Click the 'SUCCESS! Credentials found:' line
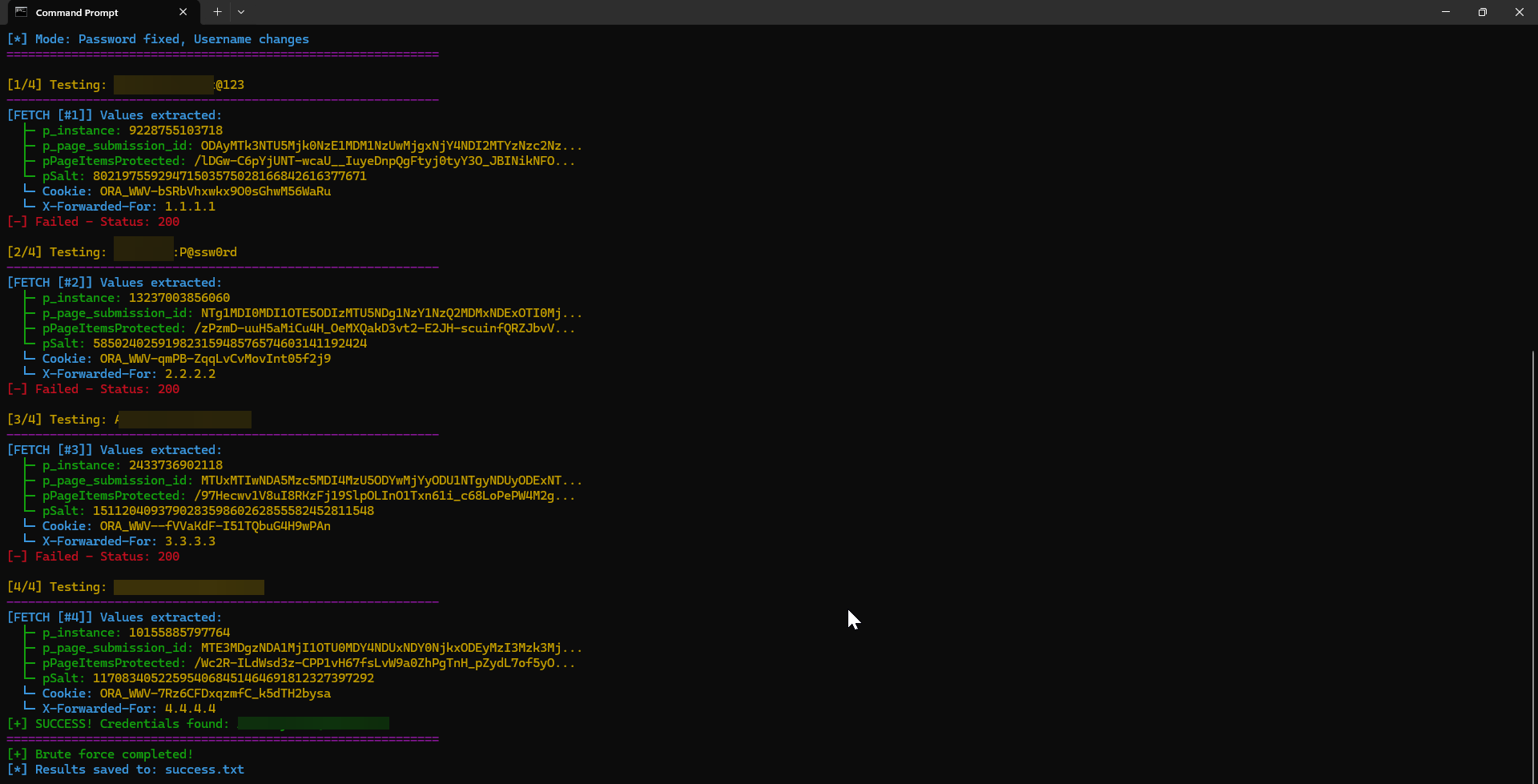This screenshot has width=1538, height=784. tap(198, 724)
